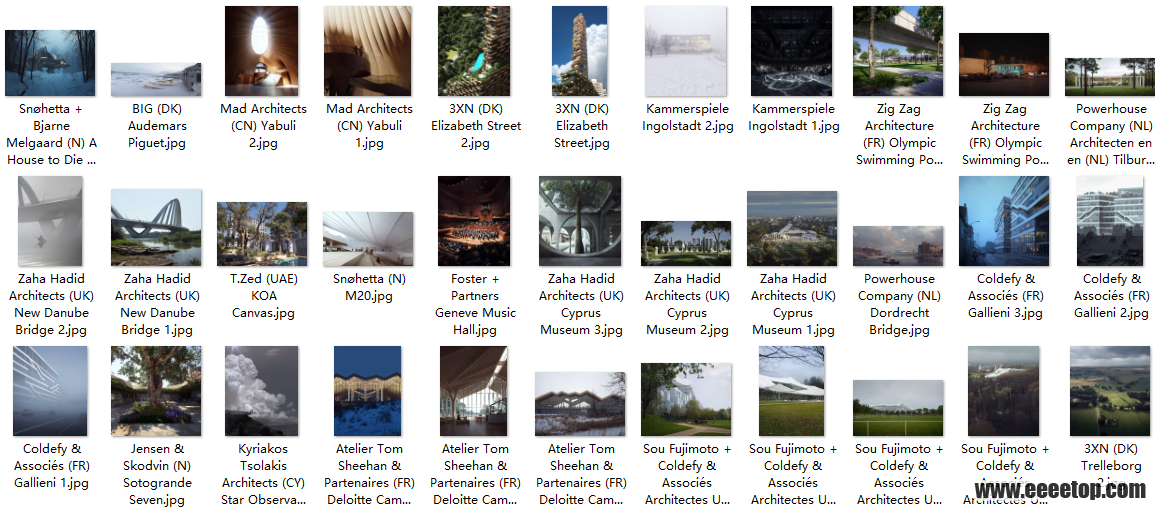Open the Foster + Partners Geneve Music Hall thumbnail
1155x509 pixels.
(474, 221)
